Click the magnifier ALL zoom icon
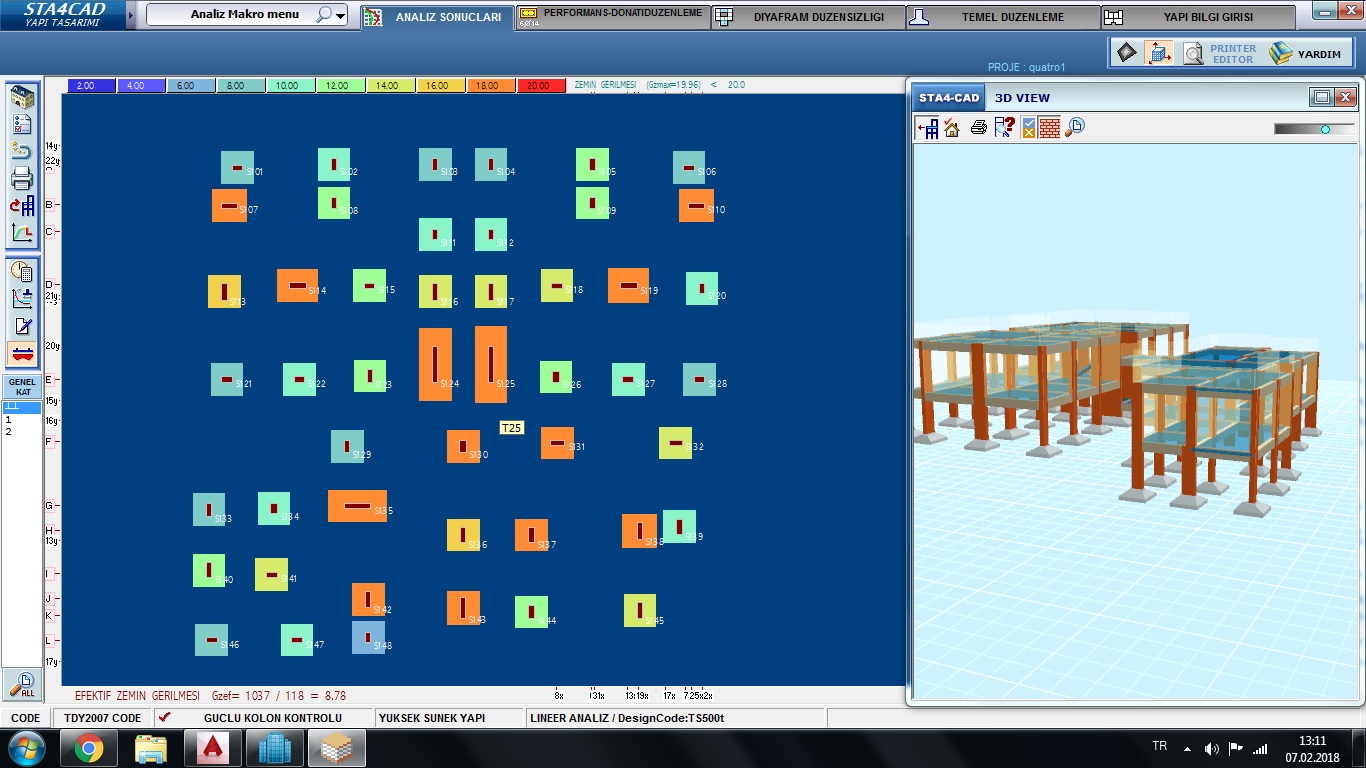Viewport: 1366px width, 768px height. [22, 684]
